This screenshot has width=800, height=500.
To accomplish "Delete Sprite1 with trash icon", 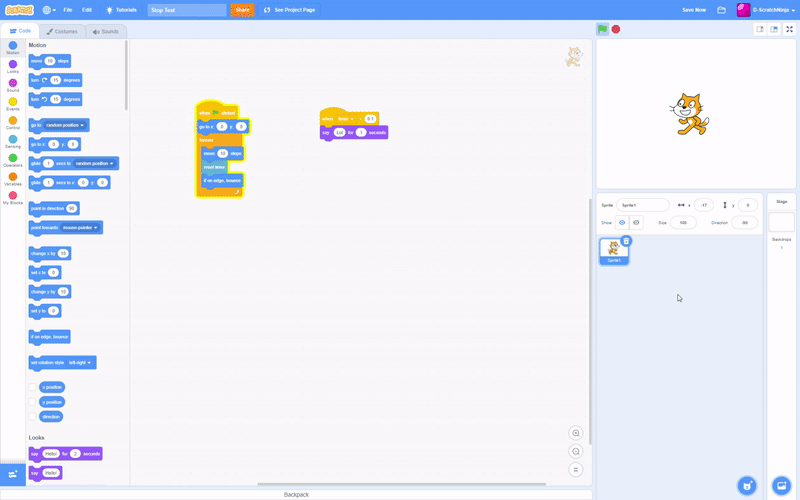I will tap(627, 241).
